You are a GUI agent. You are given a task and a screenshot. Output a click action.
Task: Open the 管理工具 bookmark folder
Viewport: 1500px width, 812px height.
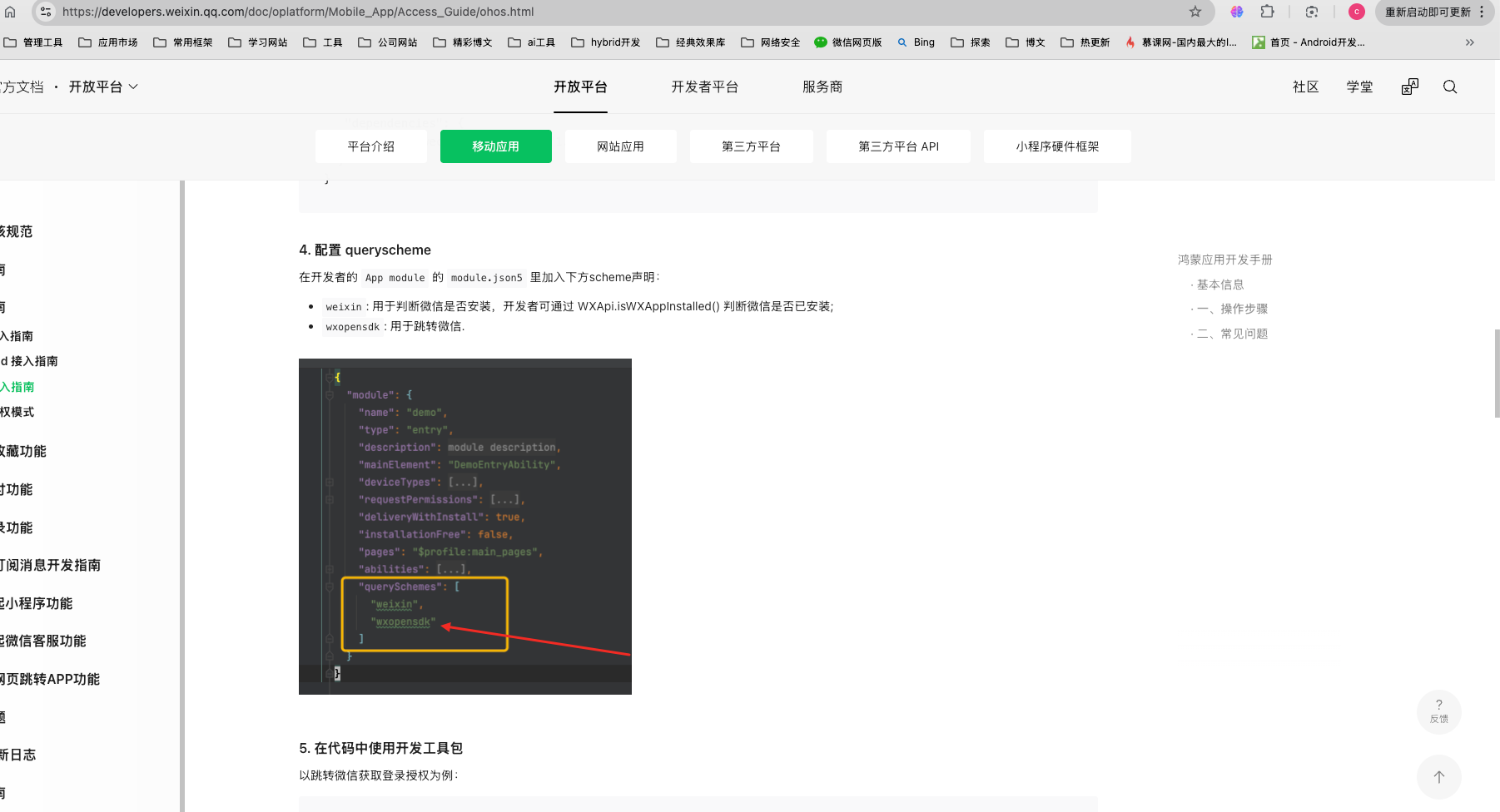click(x=33, y=42)
